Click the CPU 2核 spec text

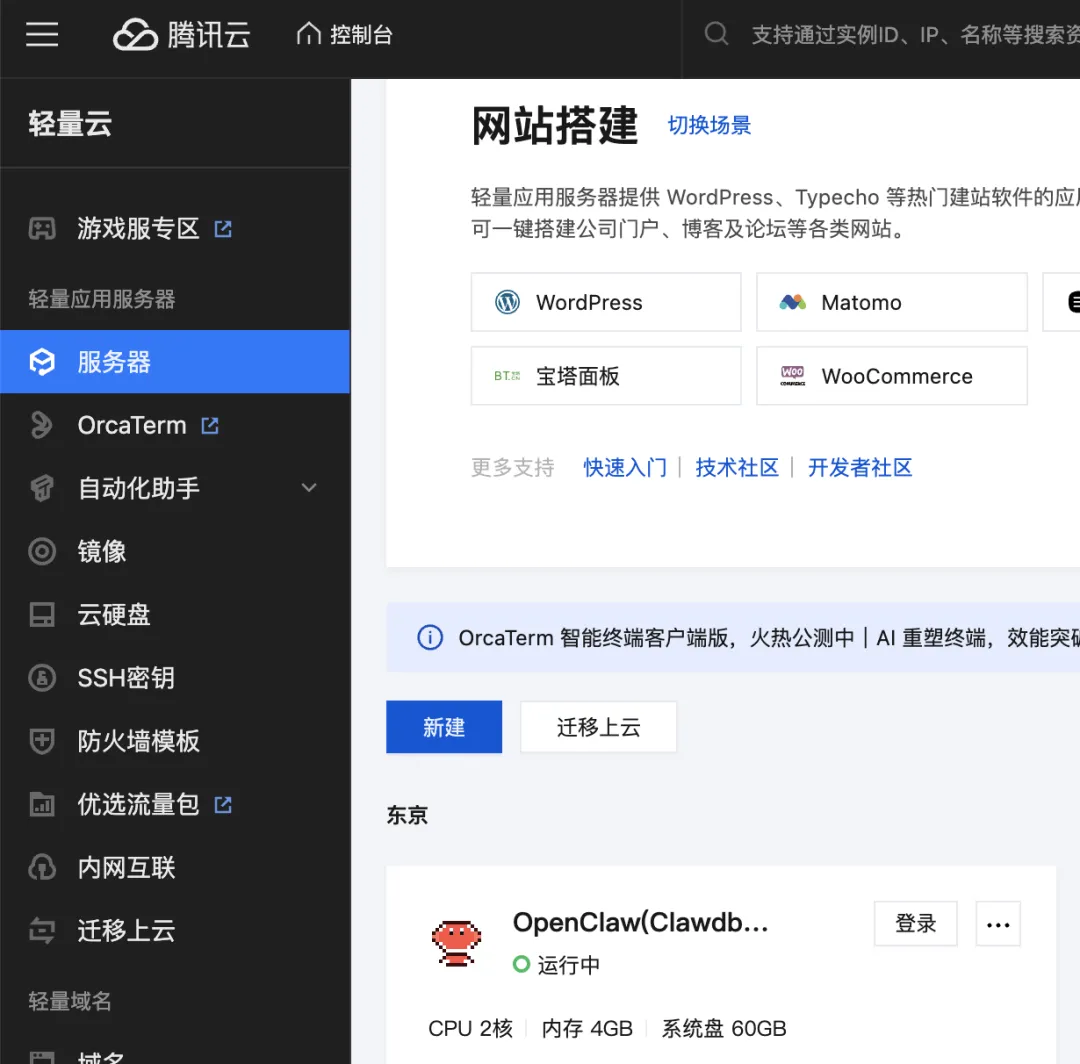point(470,1028)
